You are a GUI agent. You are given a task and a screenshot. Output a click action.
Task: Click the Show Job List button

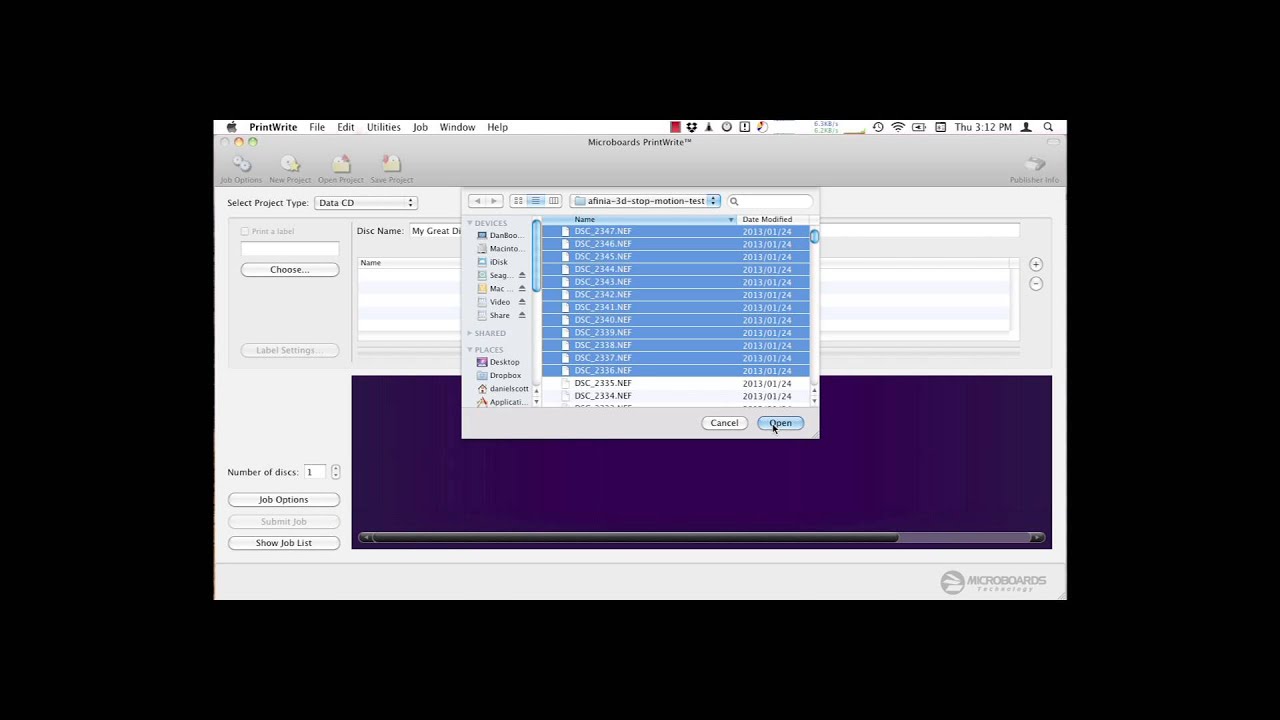point(284,543)
